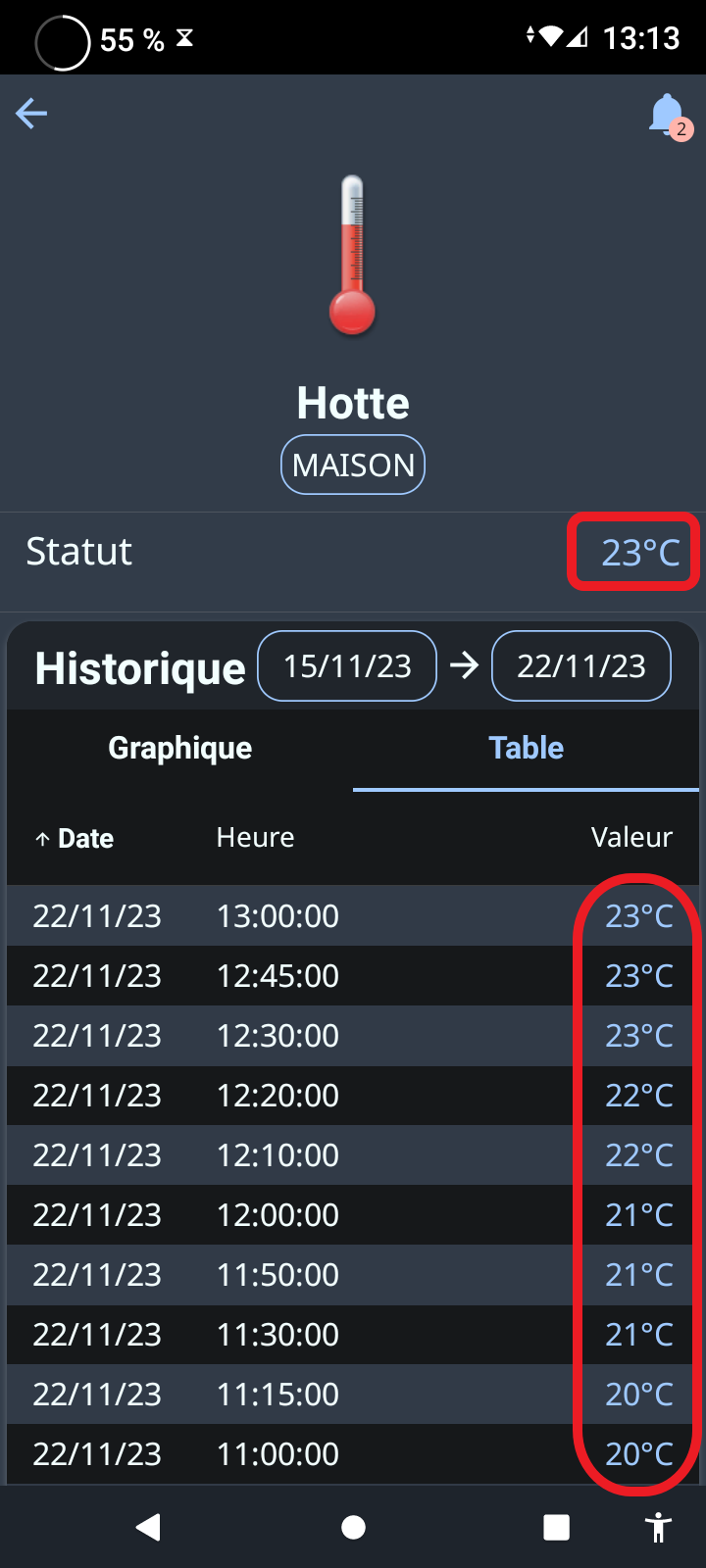Tap the Android back navigation button

[148, 1527]
